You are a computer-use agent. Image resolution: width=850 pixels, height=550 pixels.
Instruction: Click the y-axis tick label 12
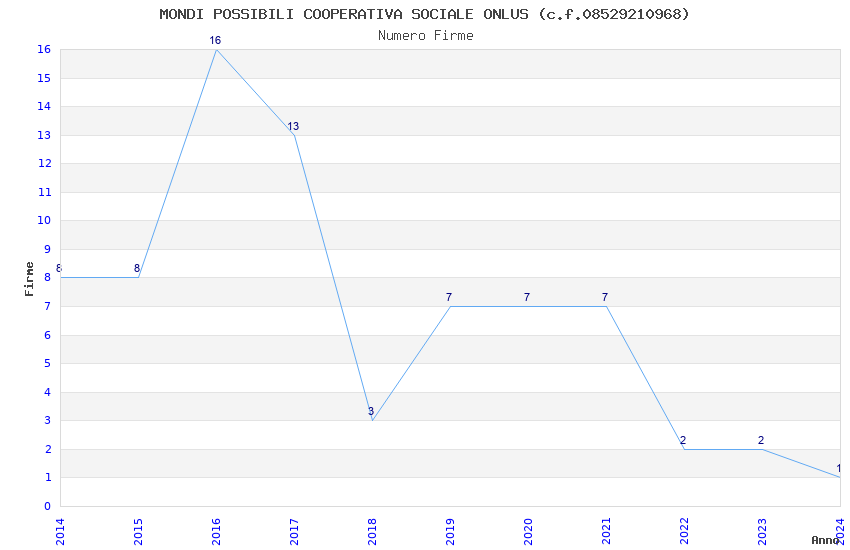coord(44,164)
